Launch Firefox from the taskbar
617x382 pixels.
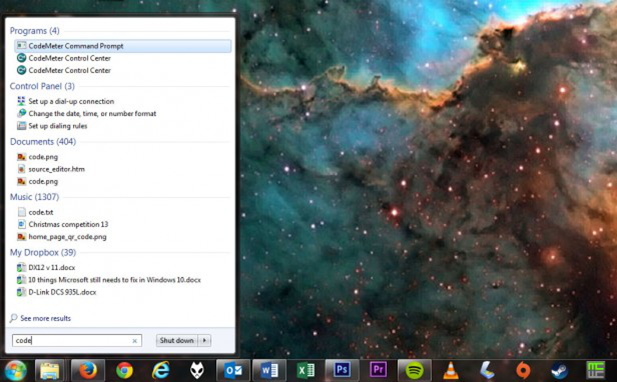[88, 370]
